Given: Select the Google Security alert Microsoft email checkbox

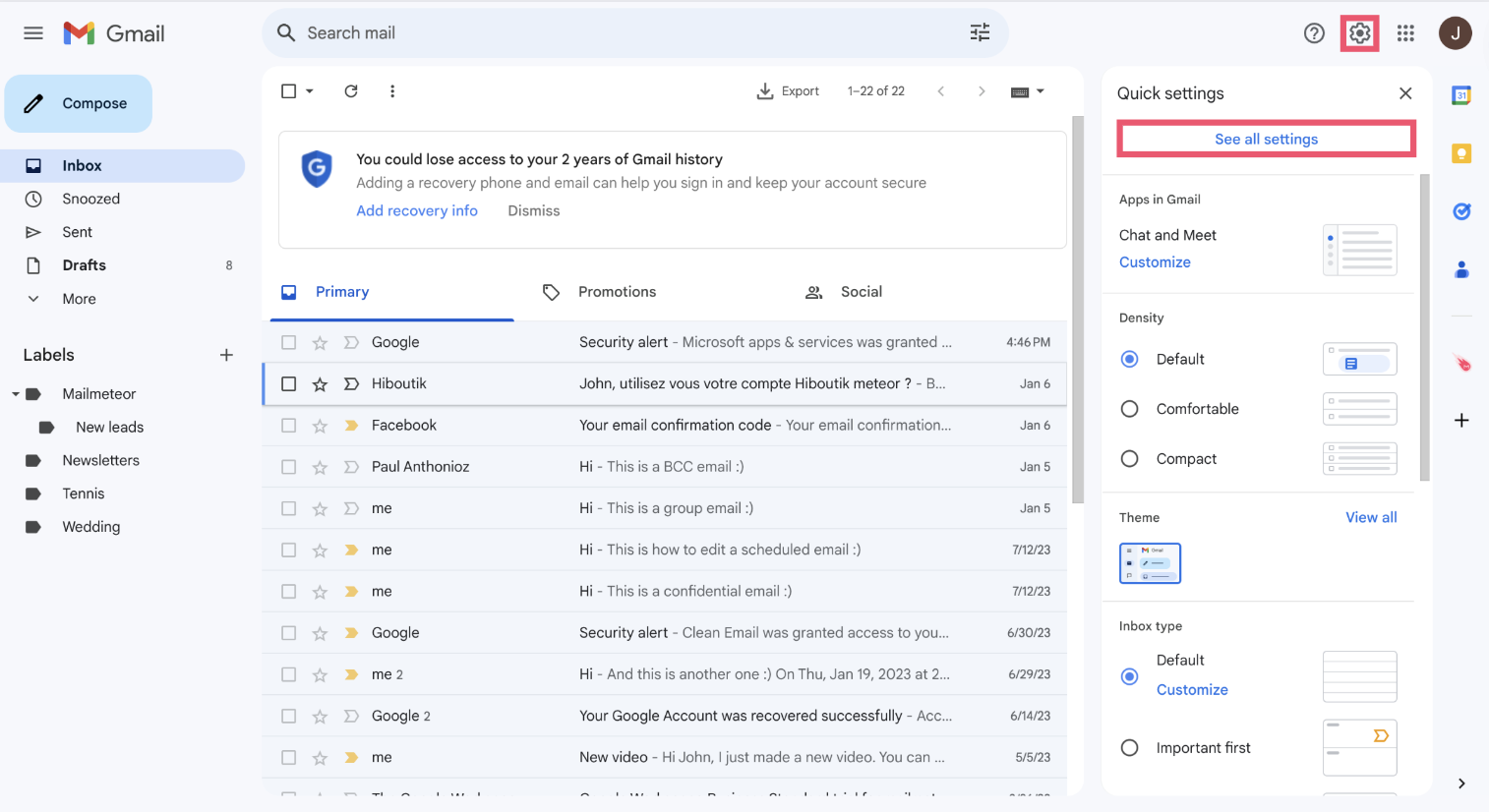Looking at the screenshot, I should (x=288, y=343).
